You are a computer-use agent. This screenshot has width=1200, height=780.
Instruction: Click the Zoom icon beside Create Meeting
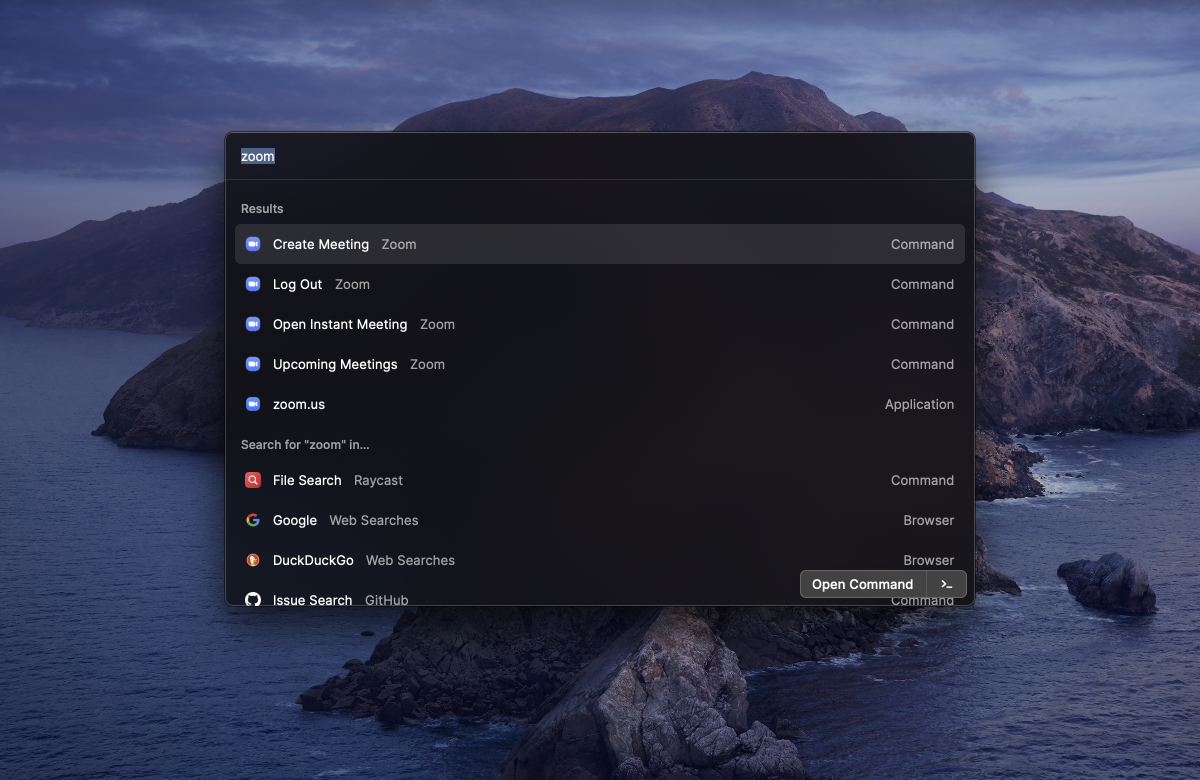click(x=253, y=244)
